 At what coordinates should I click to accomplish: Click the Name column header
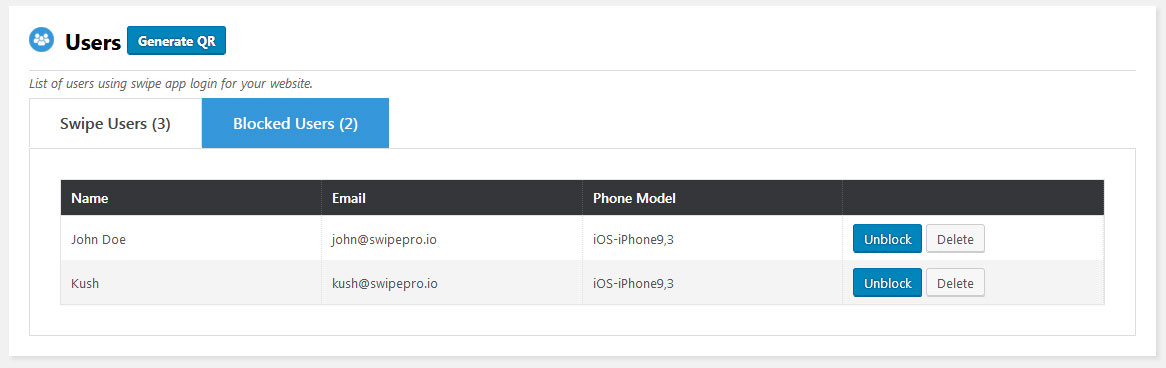pyautogui.click(x=191, y=198)
